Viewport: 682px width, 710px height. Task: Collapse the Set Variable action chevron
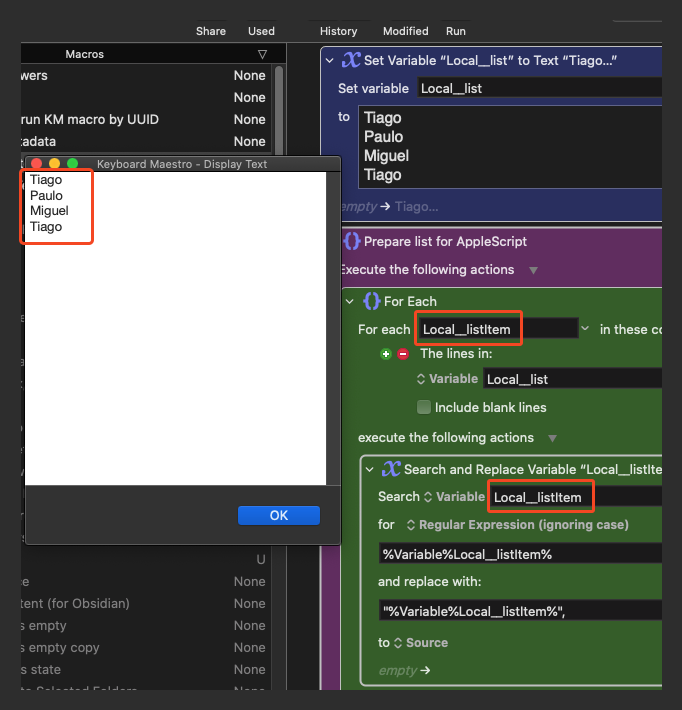point(330,60)
